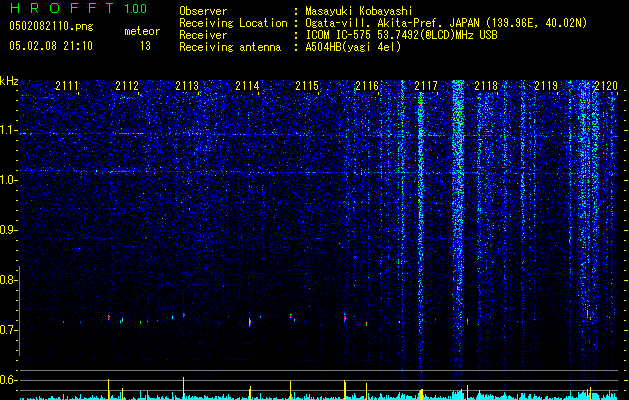629x400 pixels.
Task: Click the 0.6 kHz axis label
Action: pos(8,380)
